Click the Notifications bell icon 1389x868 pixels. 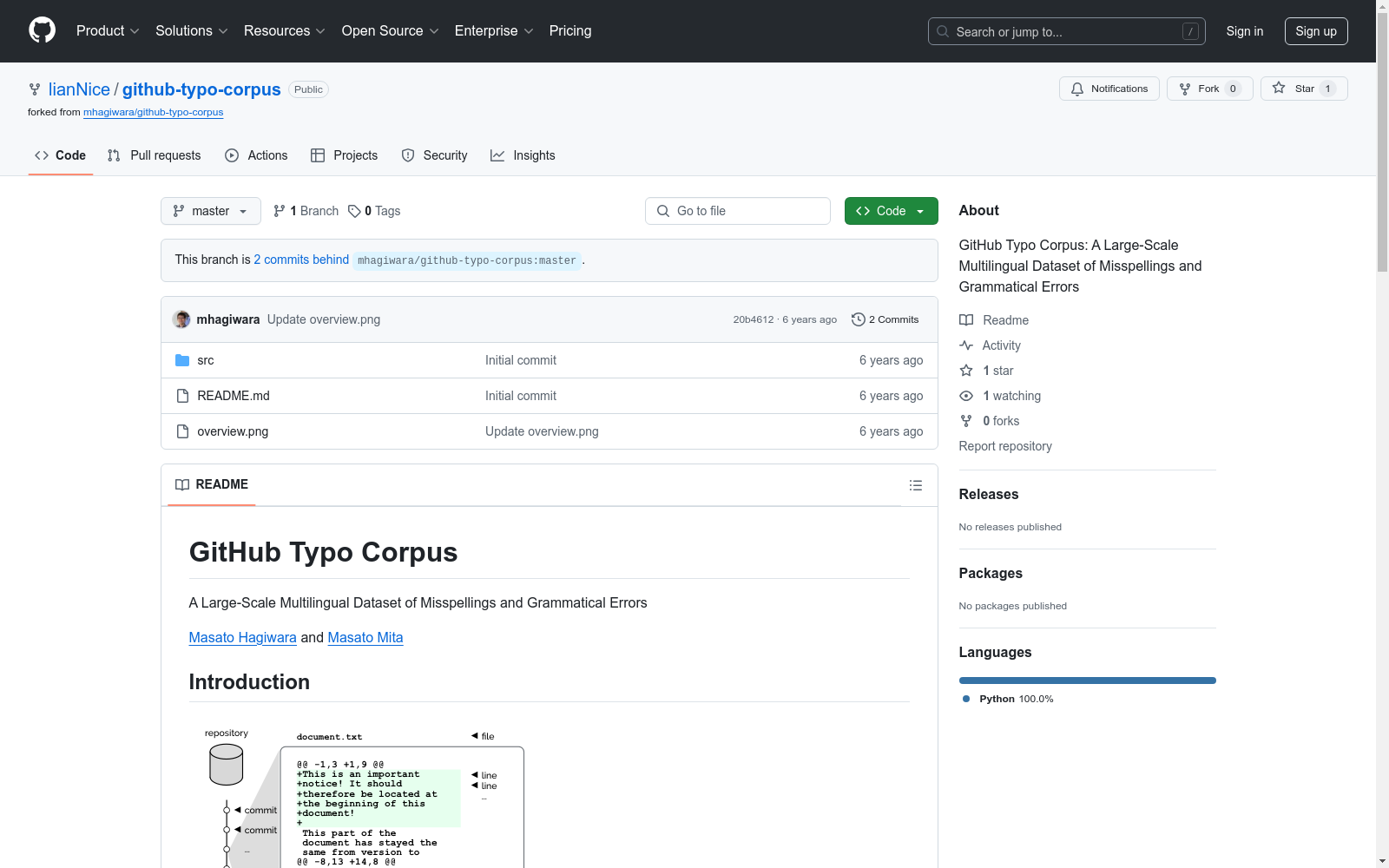1077,89
